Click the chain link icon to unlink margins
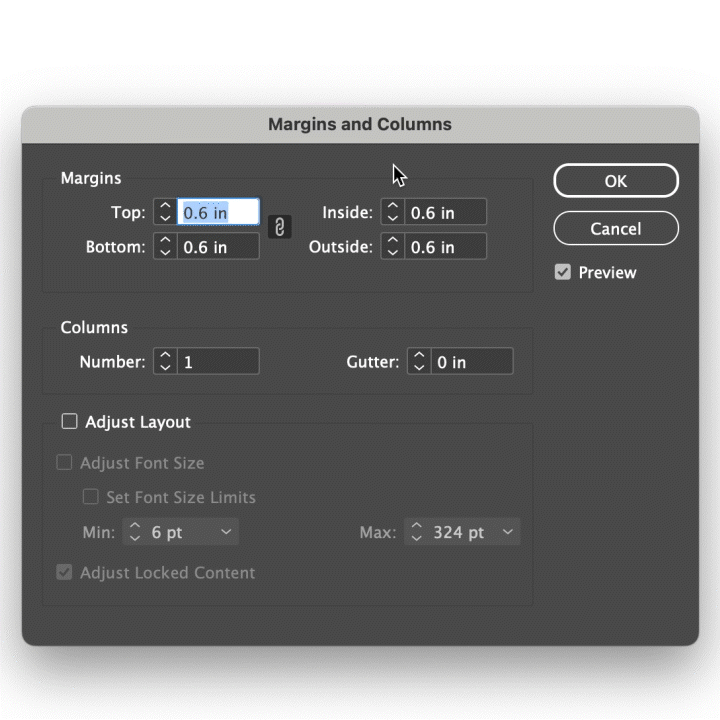This screenshot has width=720, height=720. click(x=279, y=227)
